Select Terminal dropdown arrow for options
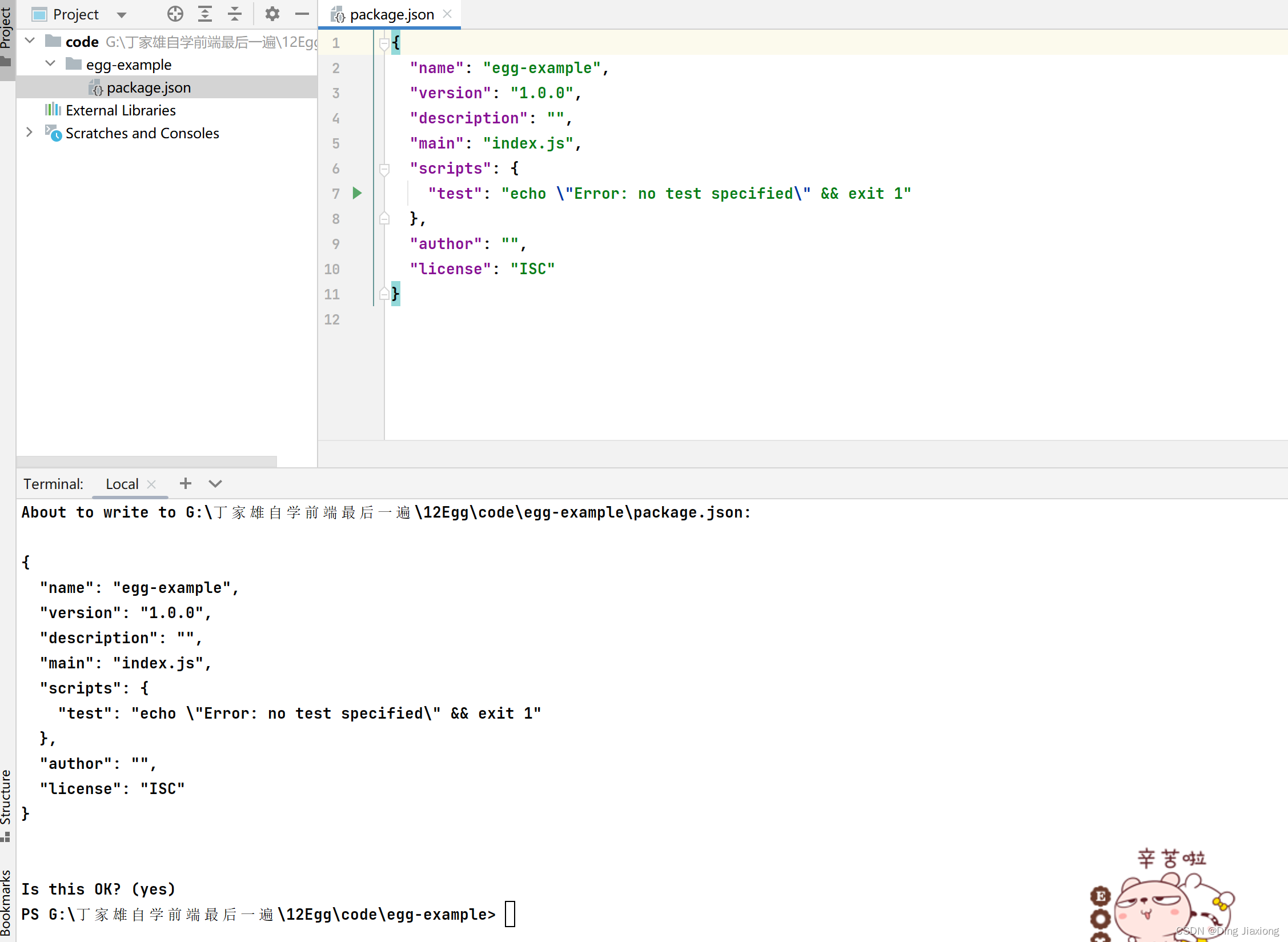1288x942 pixels. click(x=215, y=484)
